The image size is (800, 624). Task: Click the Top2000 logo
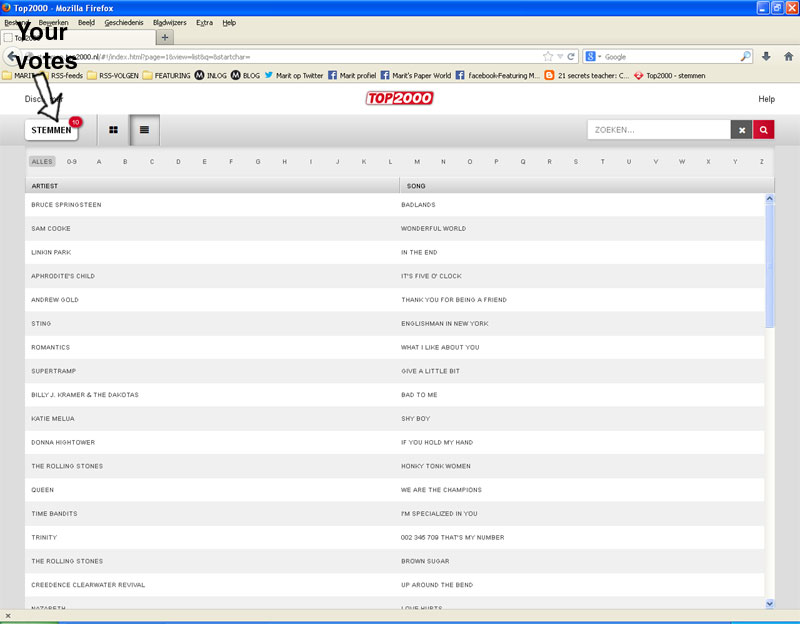(391, 99)
